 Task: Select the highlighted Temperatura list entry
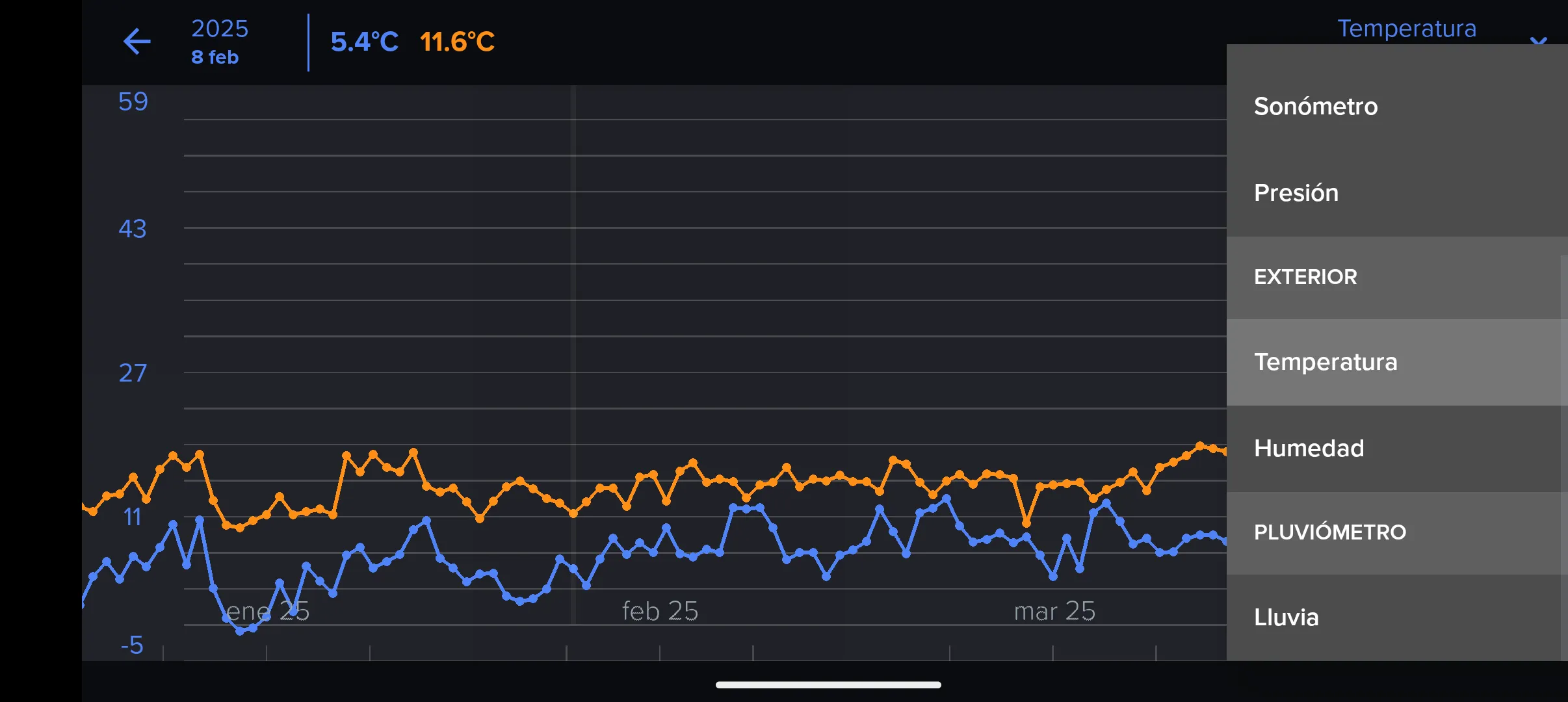[x=1325, y=362]
